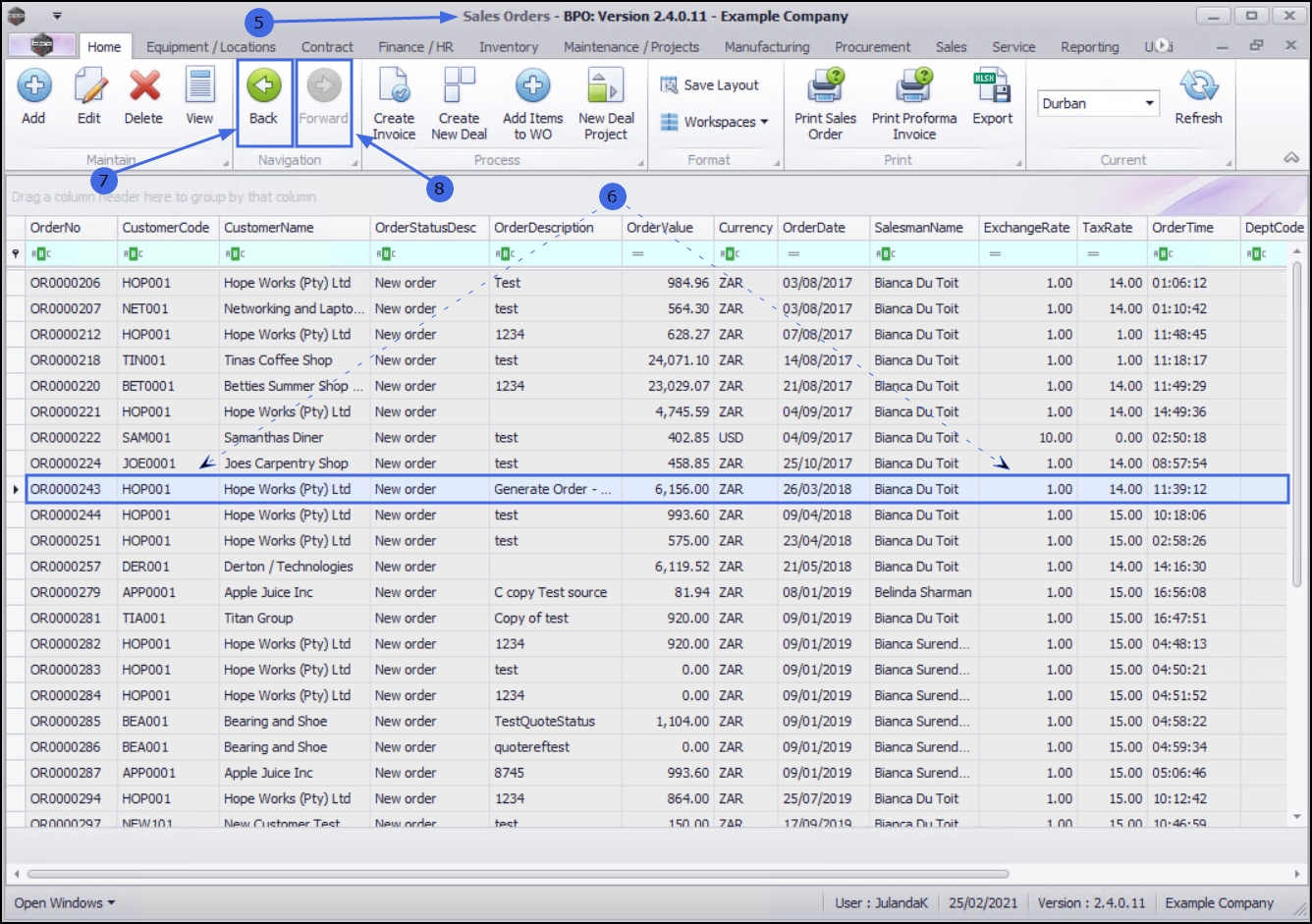Screen dimensions: 1312x924
Task: Click the Create Invoice icon
Action: click(394, 86)
